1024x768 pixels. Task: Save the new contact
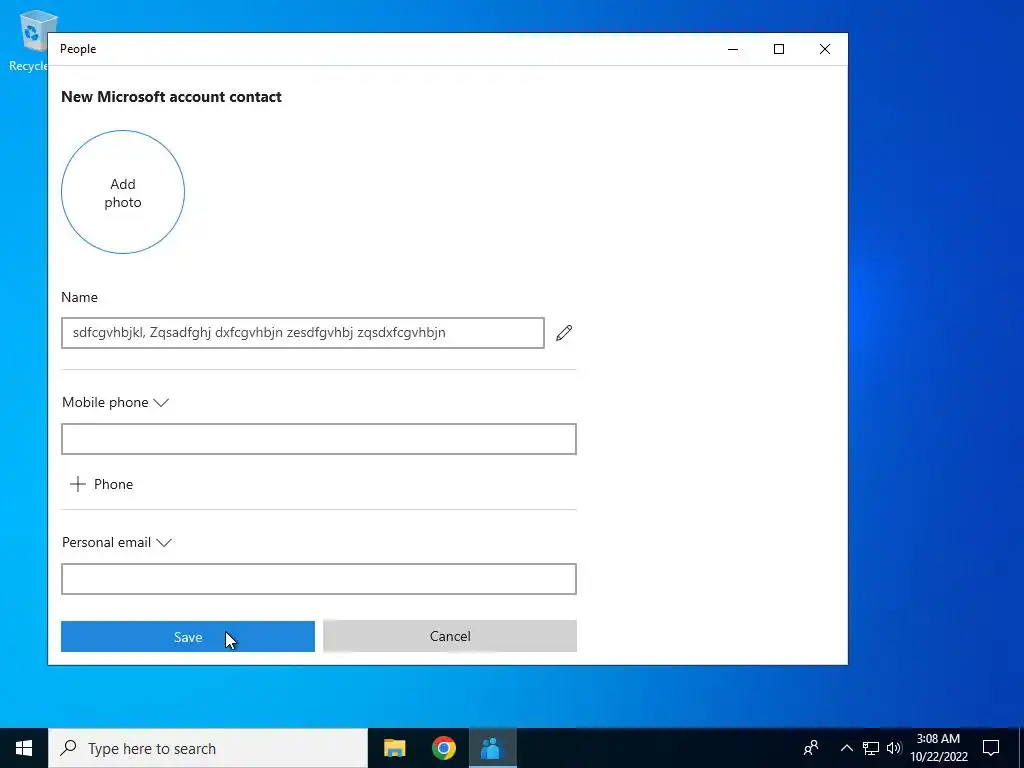(x=188, y=637)
